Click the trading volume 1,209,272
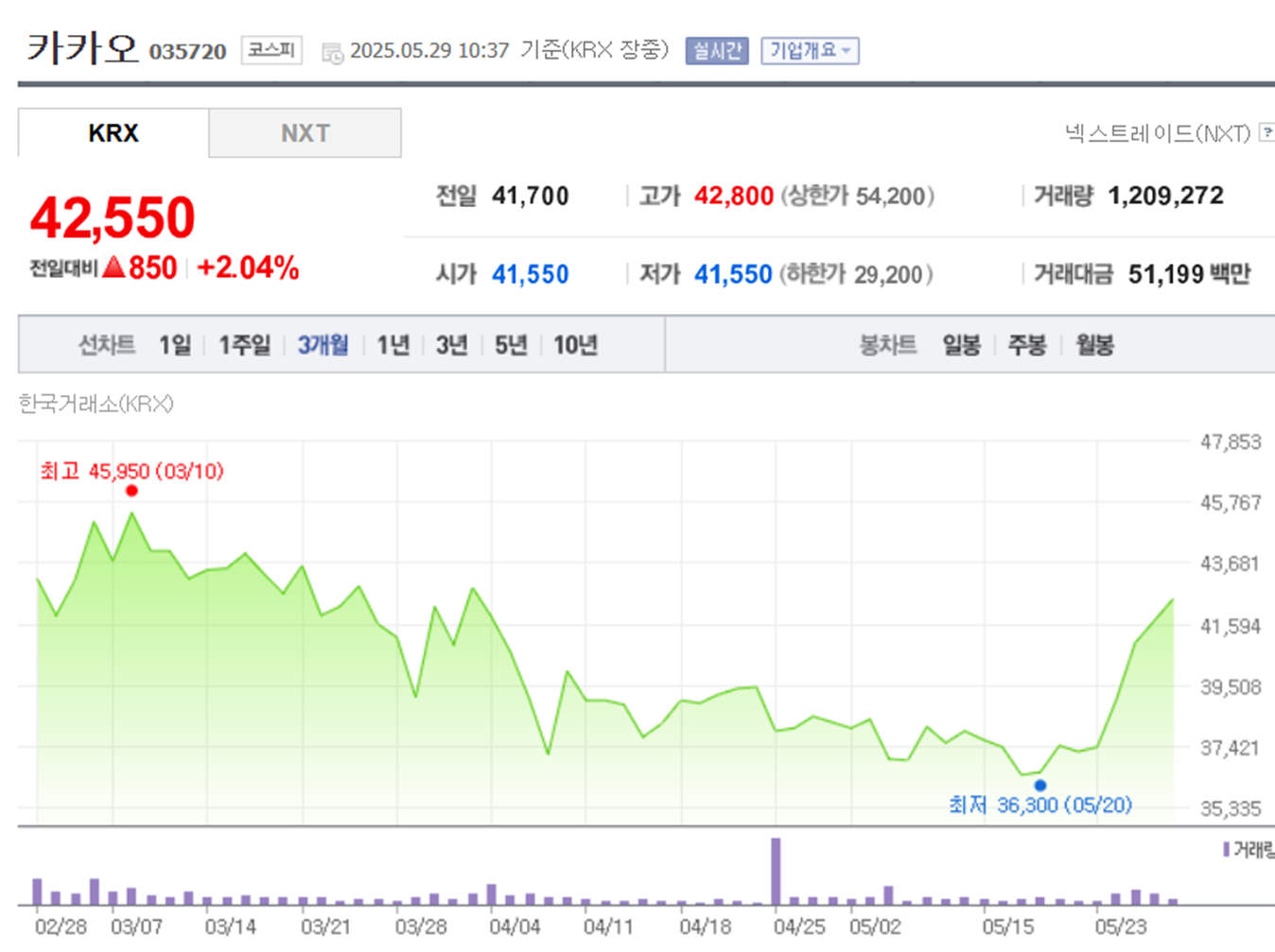 pos(1165,196)
